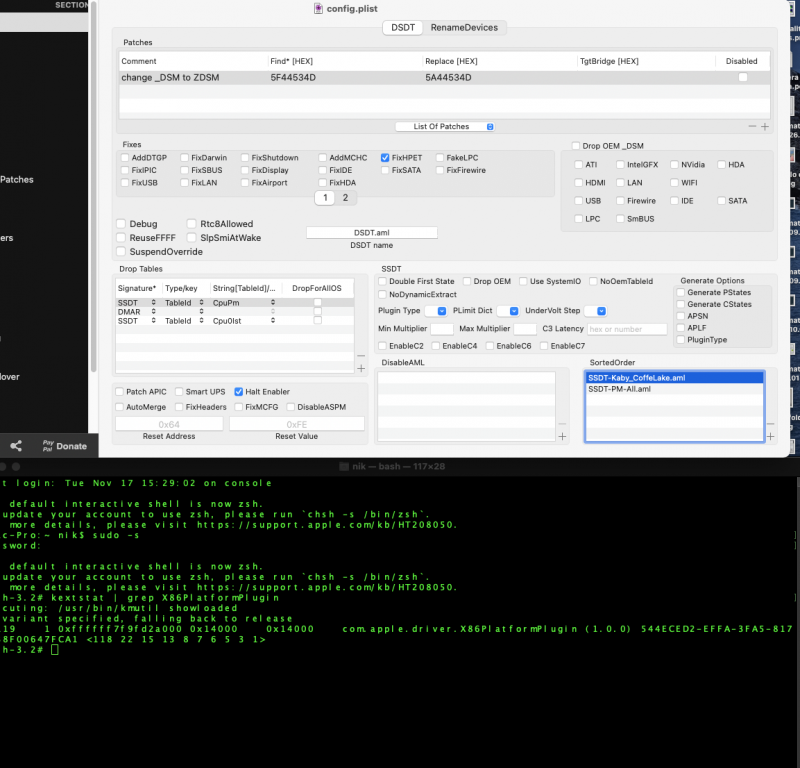Select SSDT-PM-All.aml in SortedOrder list

coord(619,389)
